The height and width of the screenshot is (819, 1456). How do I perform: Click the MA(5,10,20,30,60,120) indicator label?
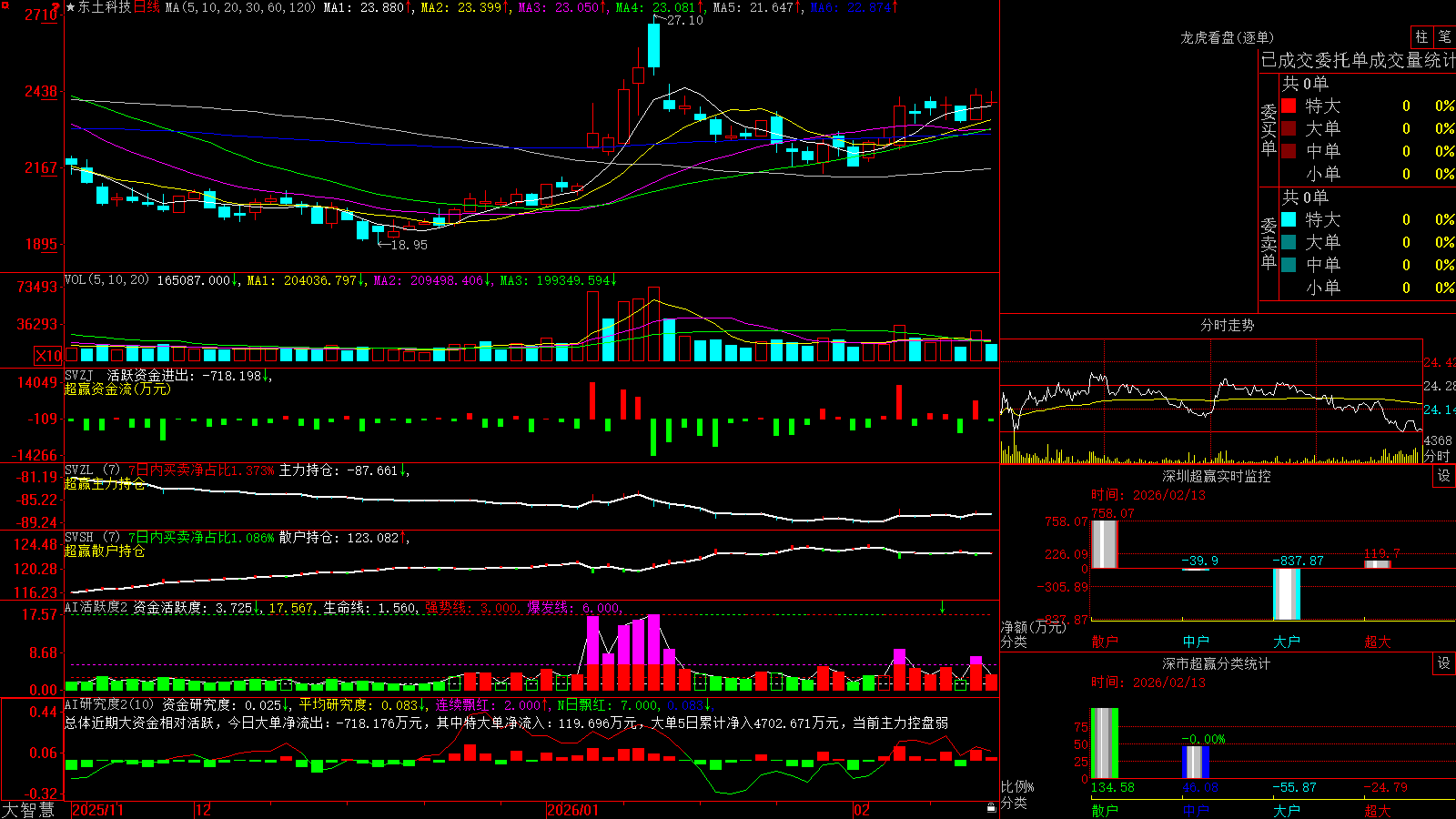pos(240,7)
